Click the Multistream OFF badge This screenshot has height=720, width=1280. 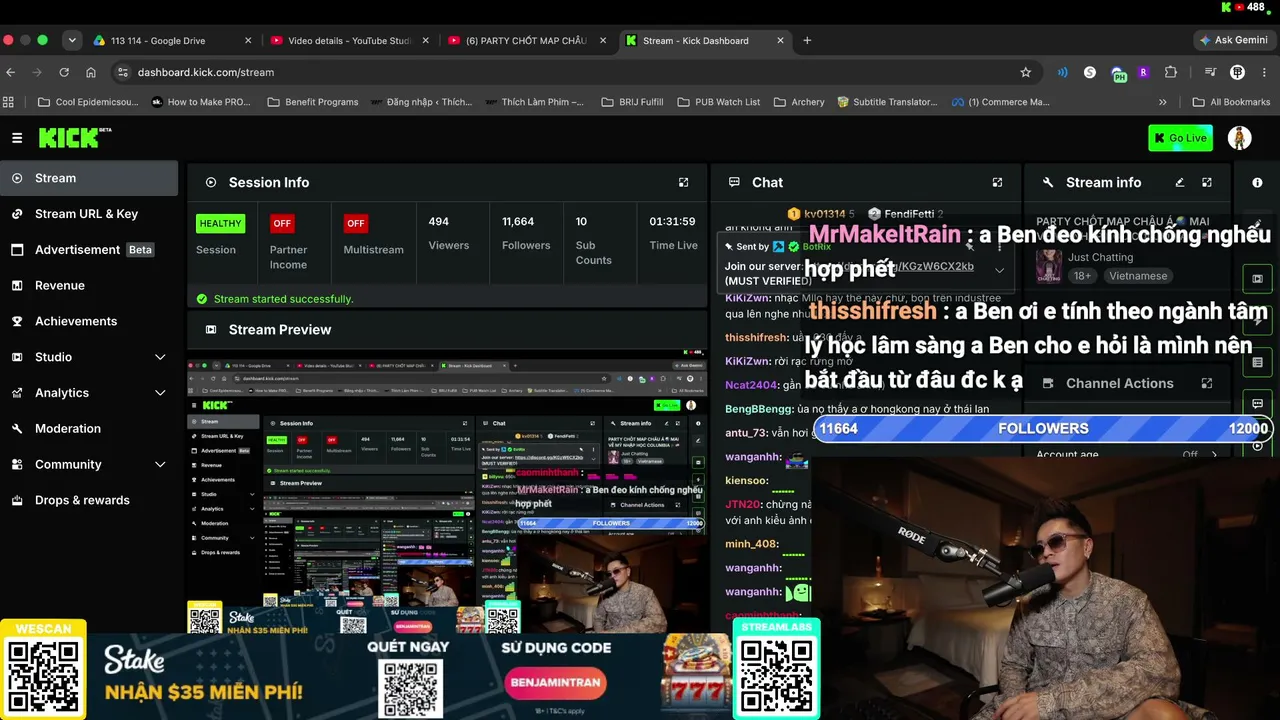(355, 223)
